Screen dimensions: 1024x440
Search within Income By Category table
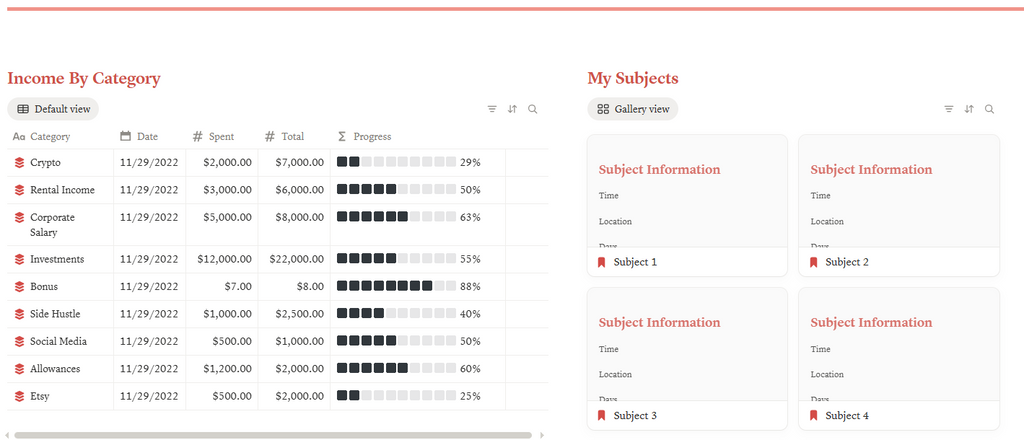[x=533, y=109]
